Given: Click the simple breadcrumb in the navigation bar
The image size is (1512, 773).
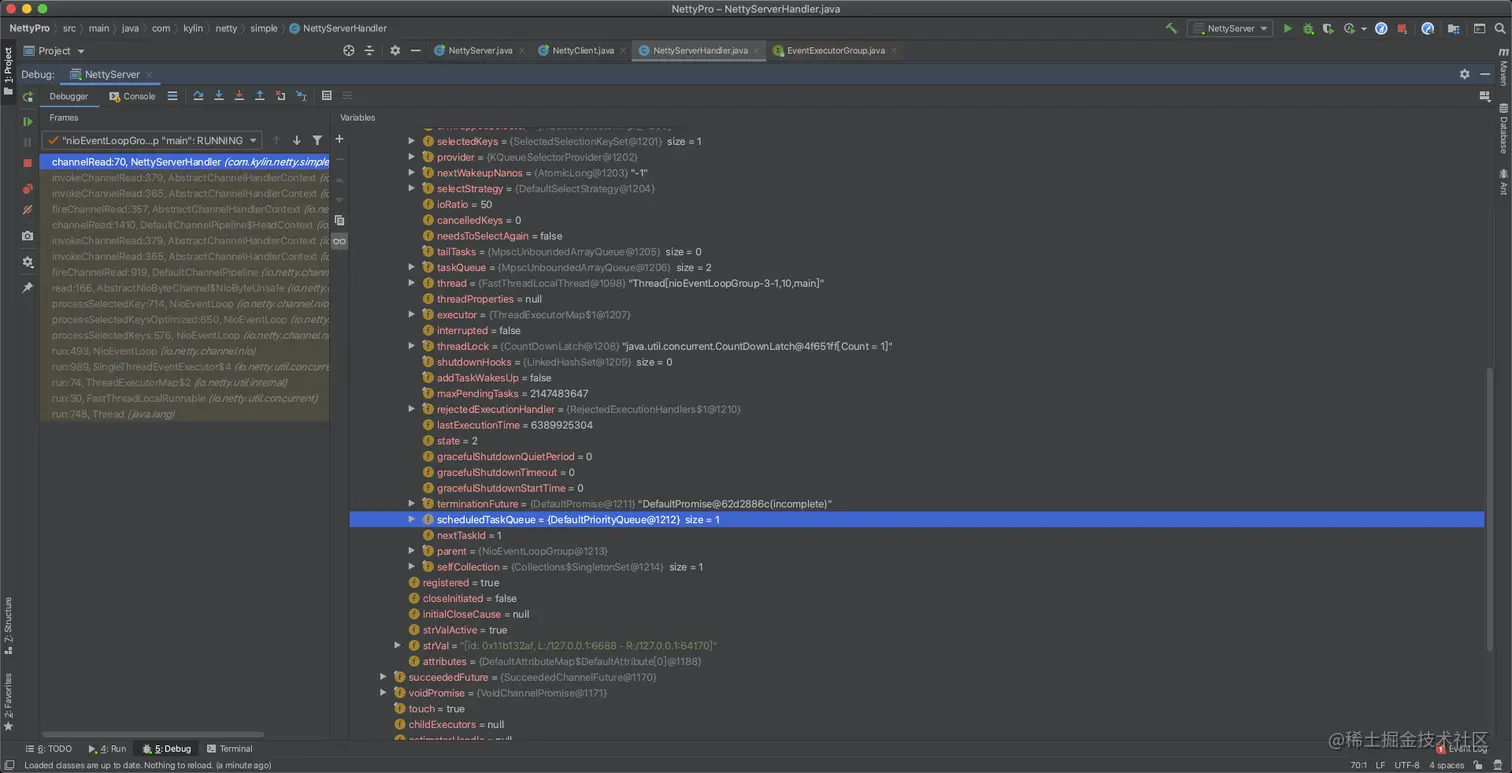Looking at the screenshot, I should pyautogui.click(x=264, y=28).
